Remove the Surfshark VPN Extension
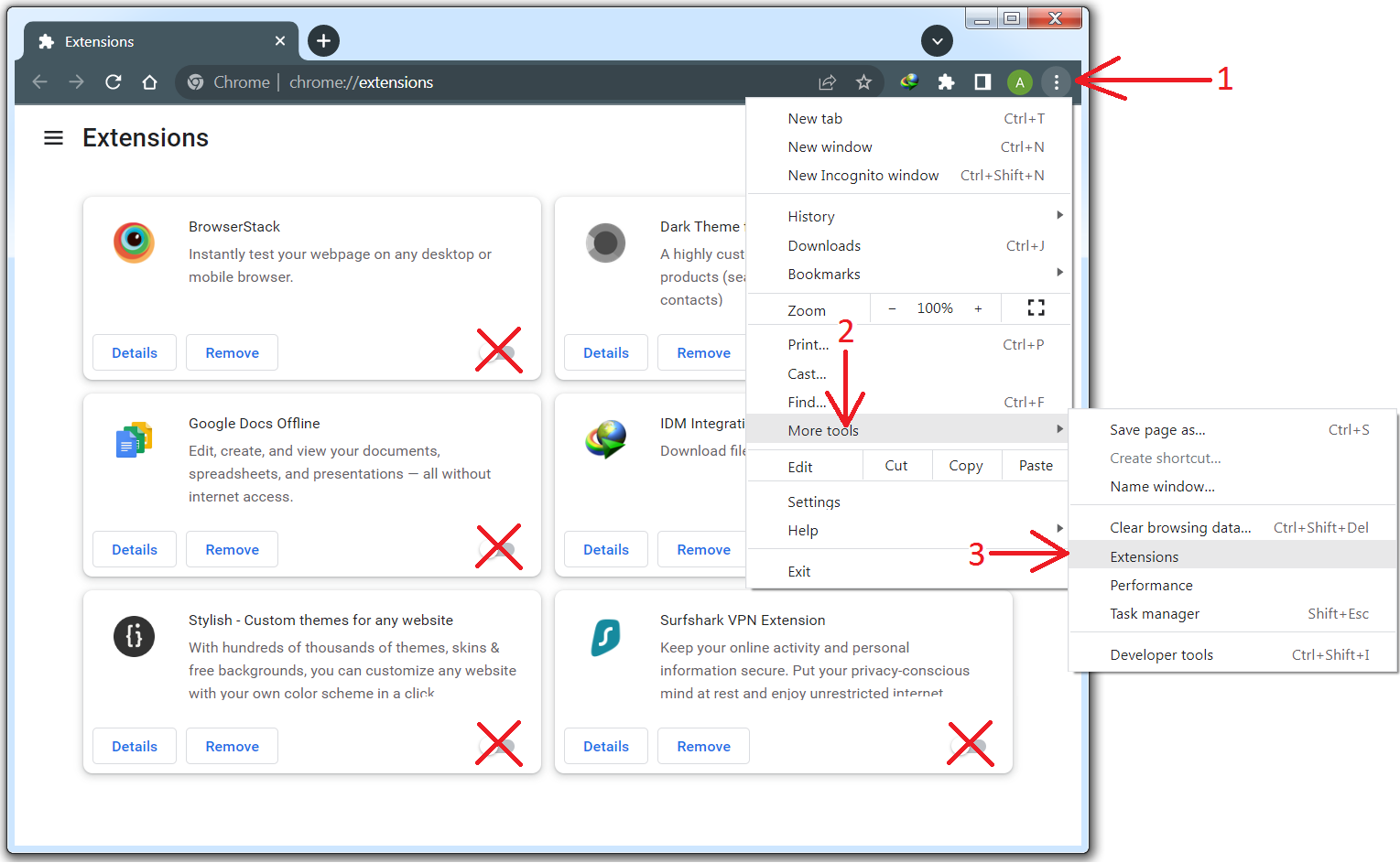 pos(703,745)
